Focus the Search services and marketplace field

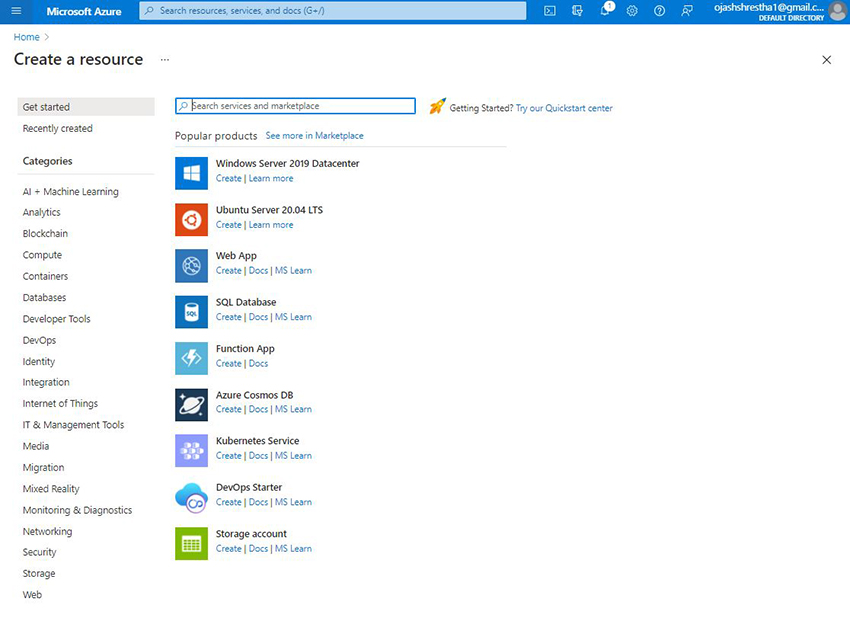(x=300, y=106)
